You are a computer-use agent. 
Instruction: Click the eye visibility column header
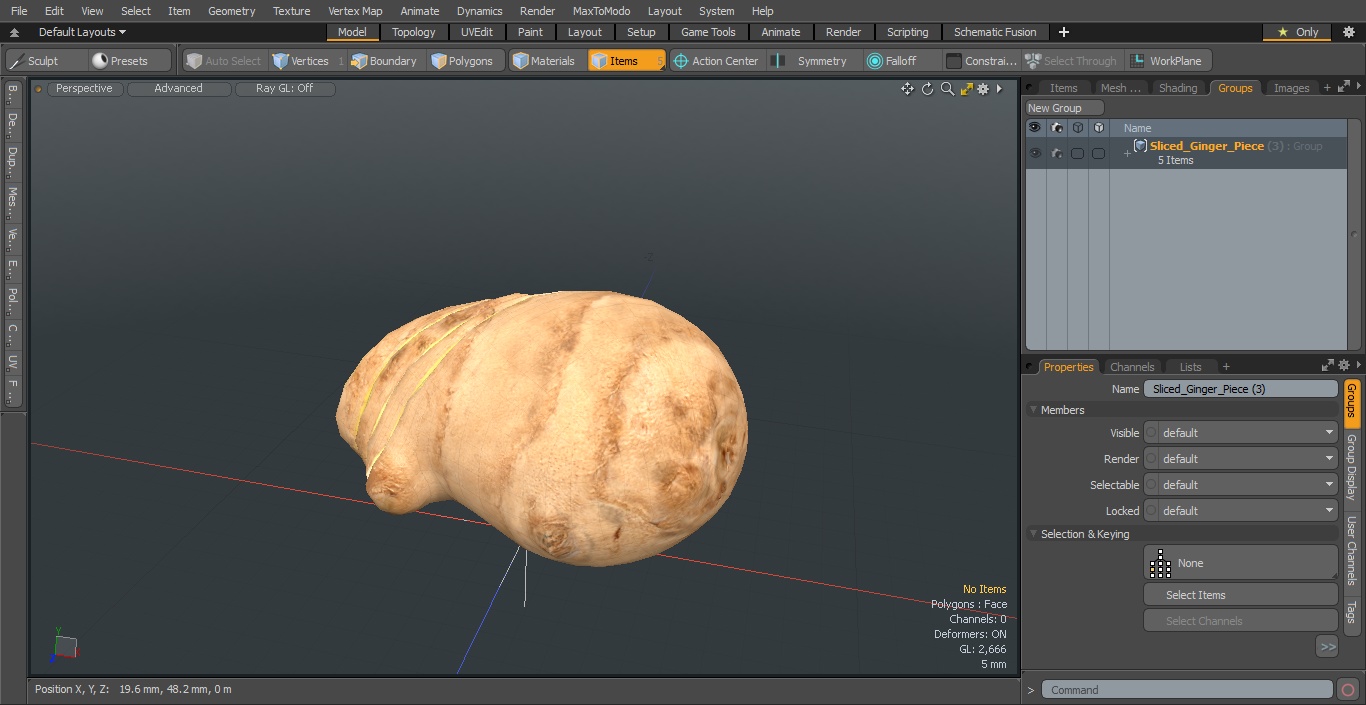(1035, 128)
